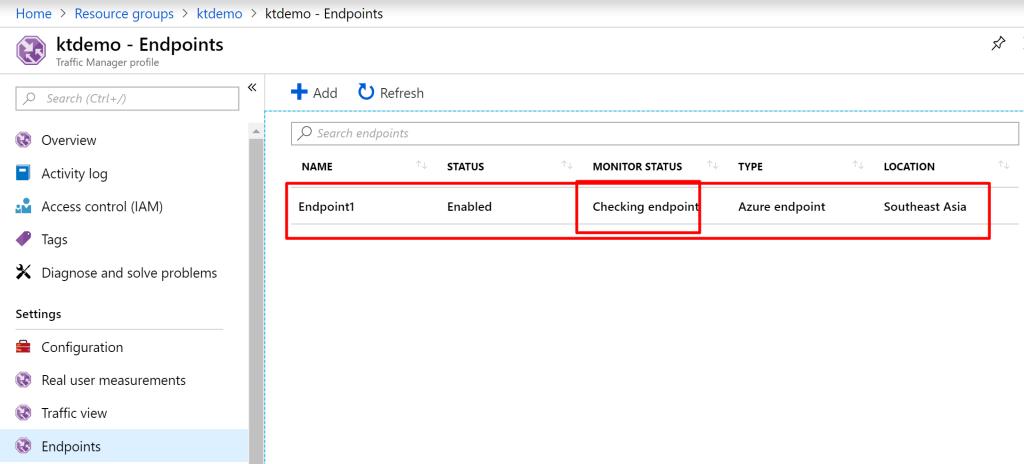The width and height of the screenshot is (1024, 464).
Task: Focus the Search (Ctrl+/) field
Action: (127, 99)
